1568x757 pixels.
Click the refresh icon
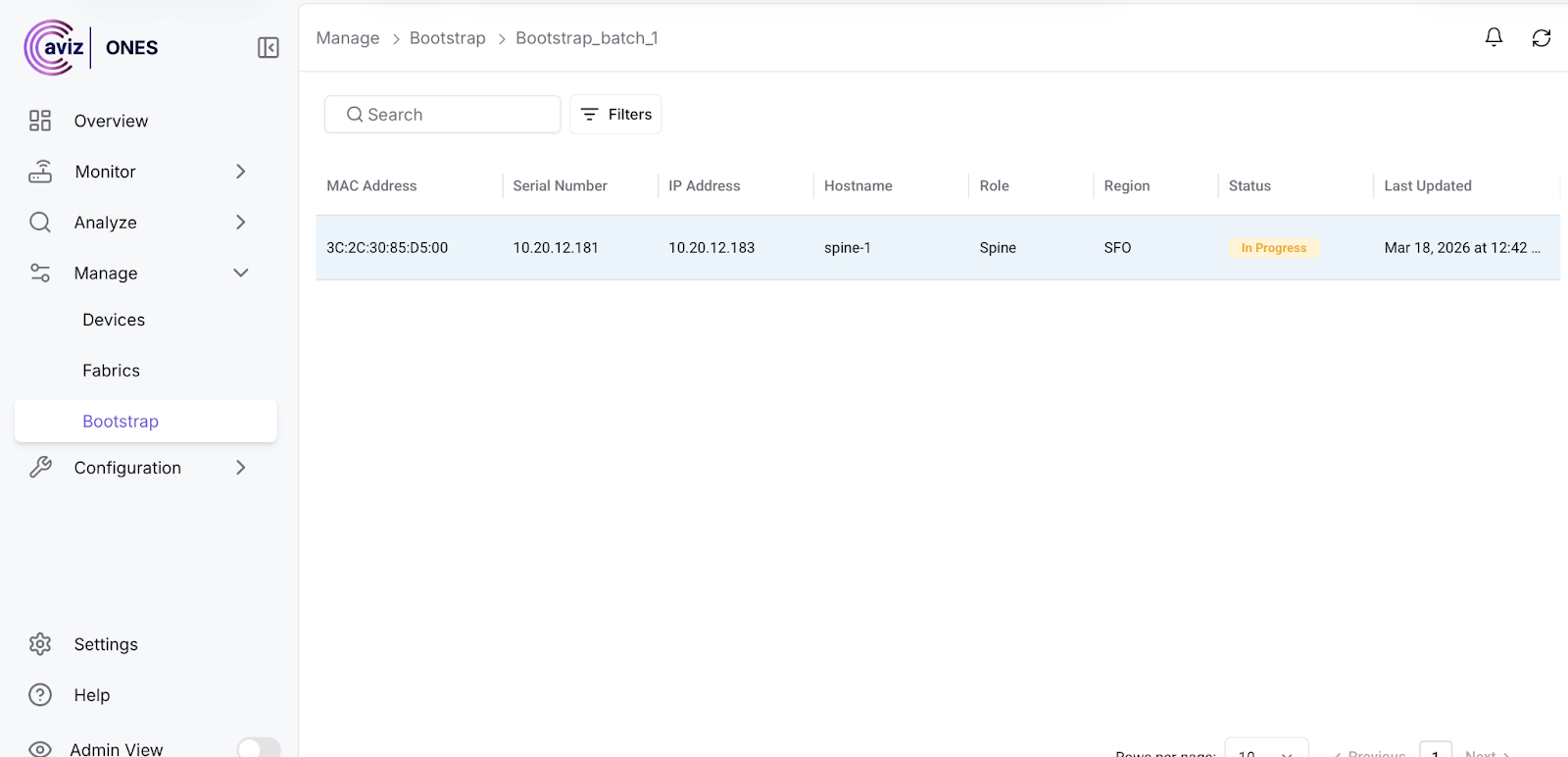click(x=1541, y=37)
